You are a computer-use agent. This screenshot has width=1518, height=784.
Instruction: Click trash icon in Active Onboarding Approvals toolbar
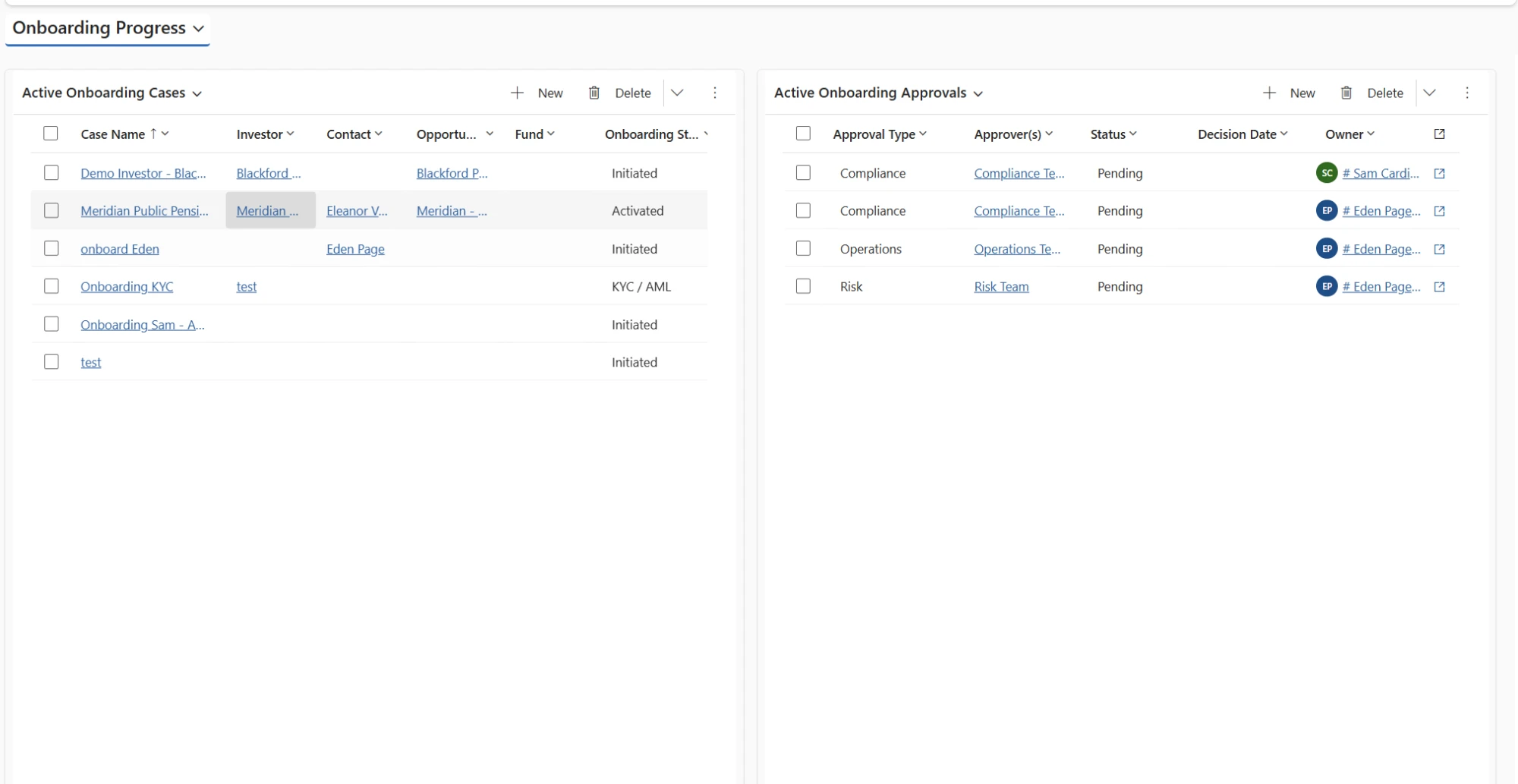point(1346,93)
